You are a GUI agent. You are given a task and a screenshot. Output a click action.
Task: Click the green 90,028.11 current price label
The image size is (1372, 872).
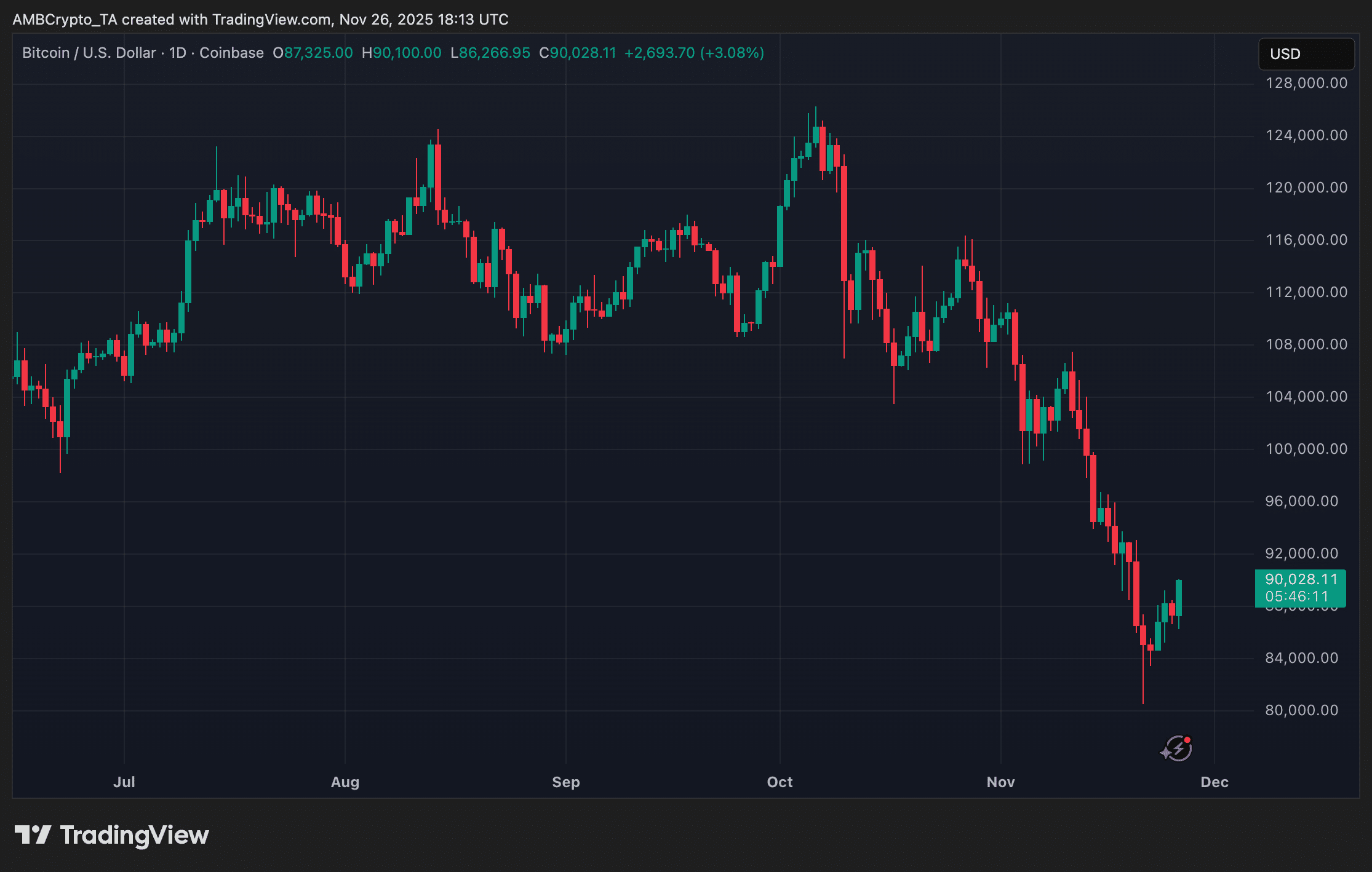[x=1300, y=580]
